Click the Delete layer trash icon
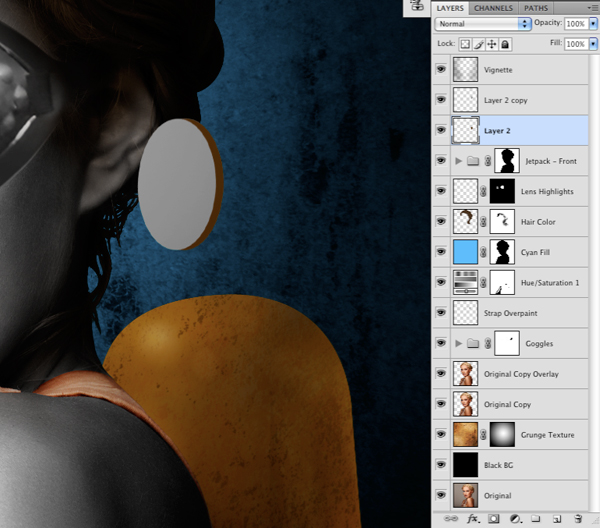Image resolution: width=600 pixels, height=528 pixels. click(578, 519)
